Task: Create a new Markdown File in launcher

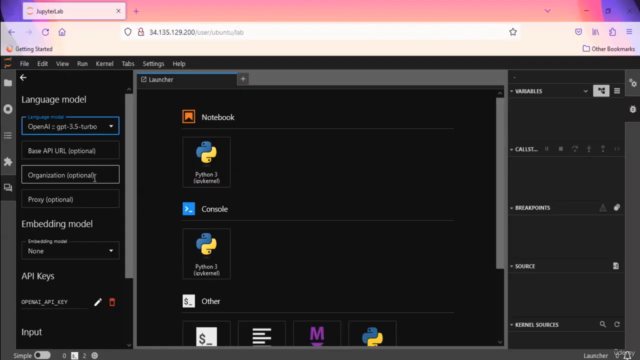Action: coord(317,334)
